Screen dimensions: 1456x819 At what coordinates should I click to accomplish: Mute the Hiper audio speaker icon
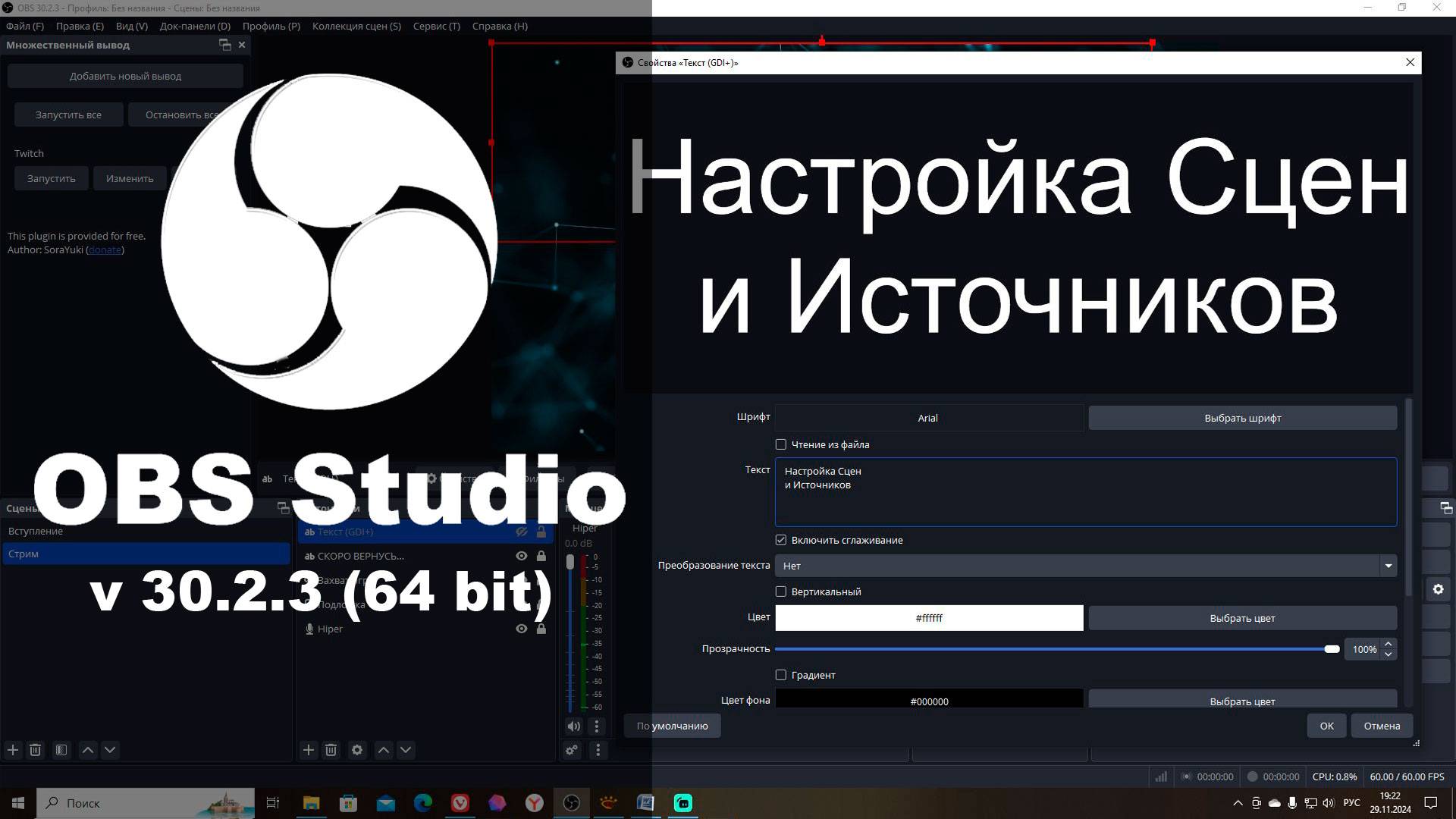pyautogui.click(x=574, y=726)
